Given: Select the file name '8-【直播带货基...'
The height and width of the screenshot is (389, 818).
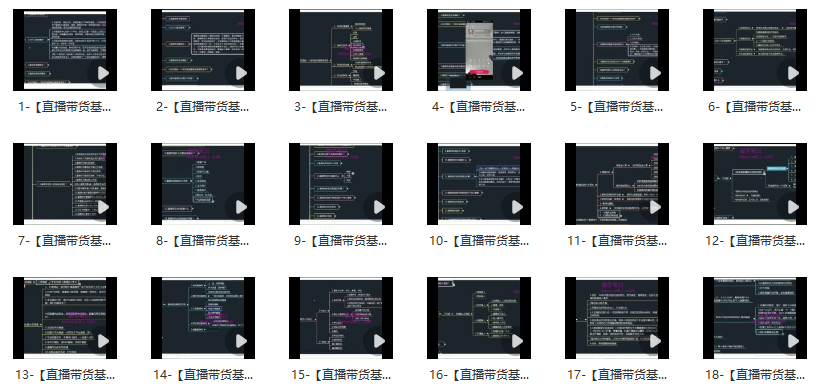Looking at the screenshot, I should click(203, 241).
